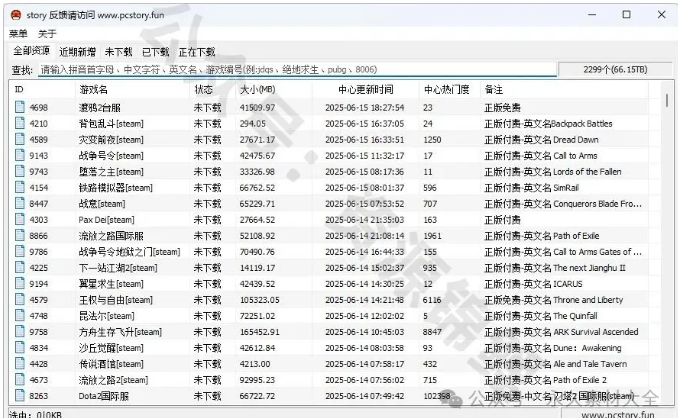
Task: Switch to the 正在下载 tab
Action: point(197,52)
